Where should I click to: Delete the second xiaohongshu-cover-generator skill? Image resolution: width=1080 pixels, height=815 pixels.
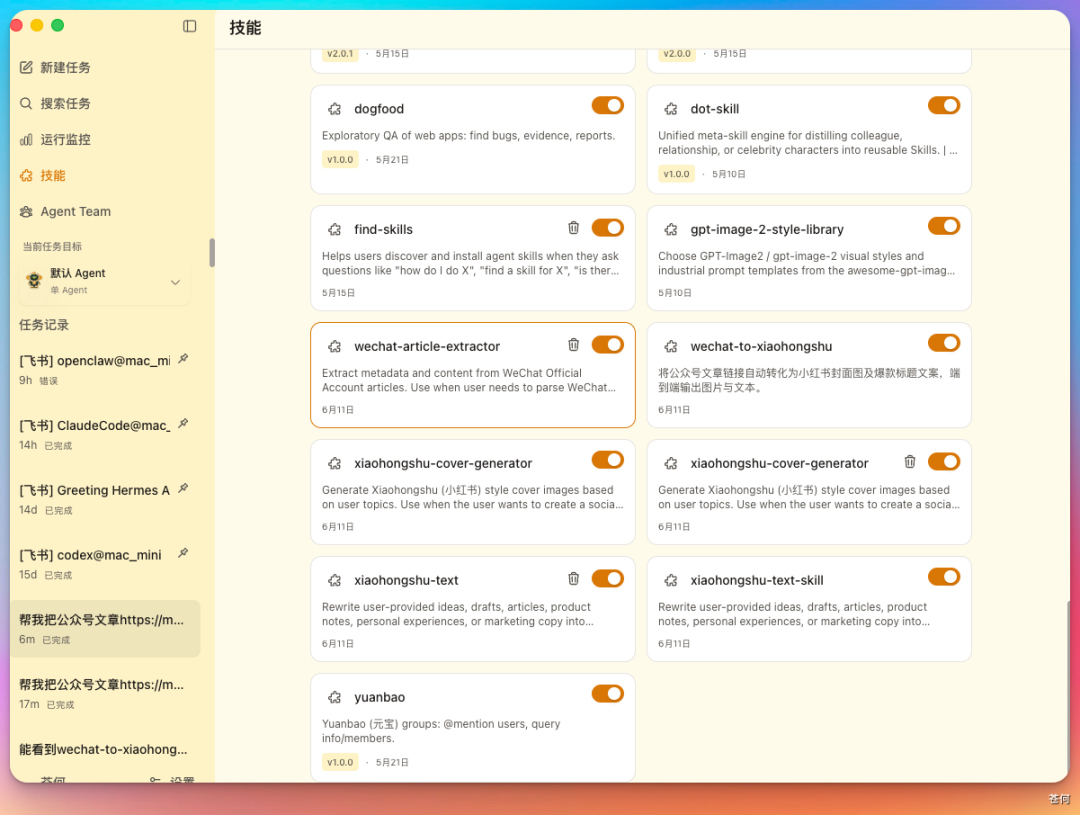click(x=909, y=462)
